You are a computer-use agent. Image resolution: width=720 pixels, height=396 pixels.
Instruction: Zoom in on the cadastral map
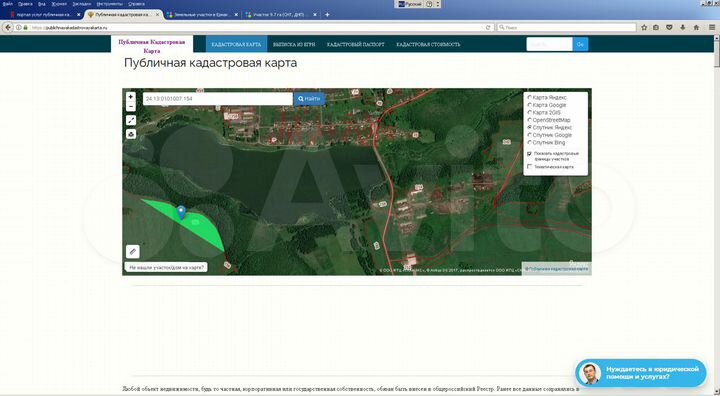tap(131, 97)
